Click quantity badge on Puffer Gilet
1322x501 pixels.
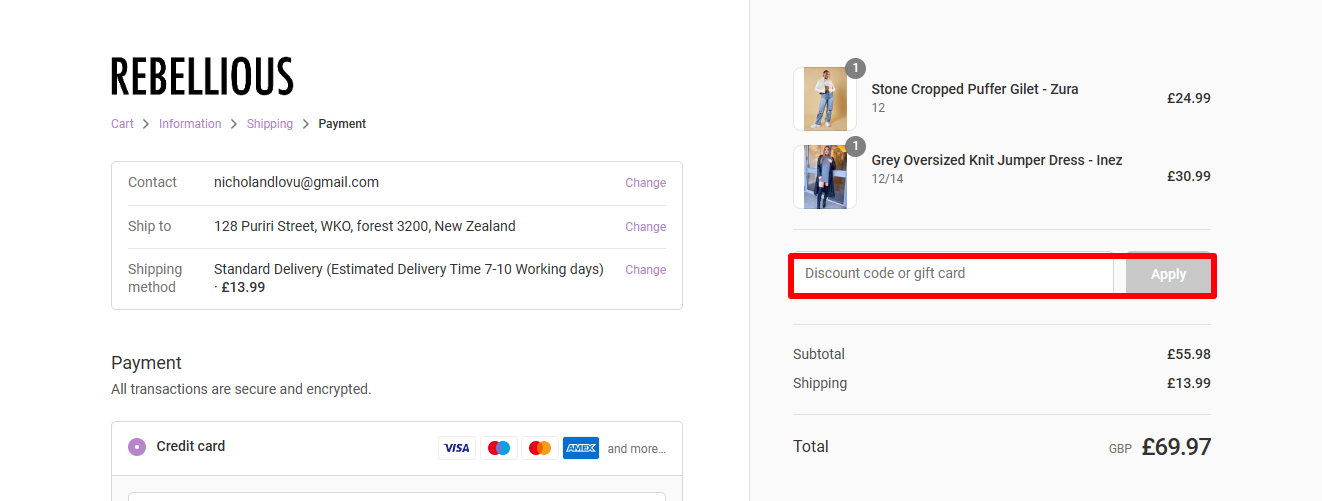click(x=855, y=68)
